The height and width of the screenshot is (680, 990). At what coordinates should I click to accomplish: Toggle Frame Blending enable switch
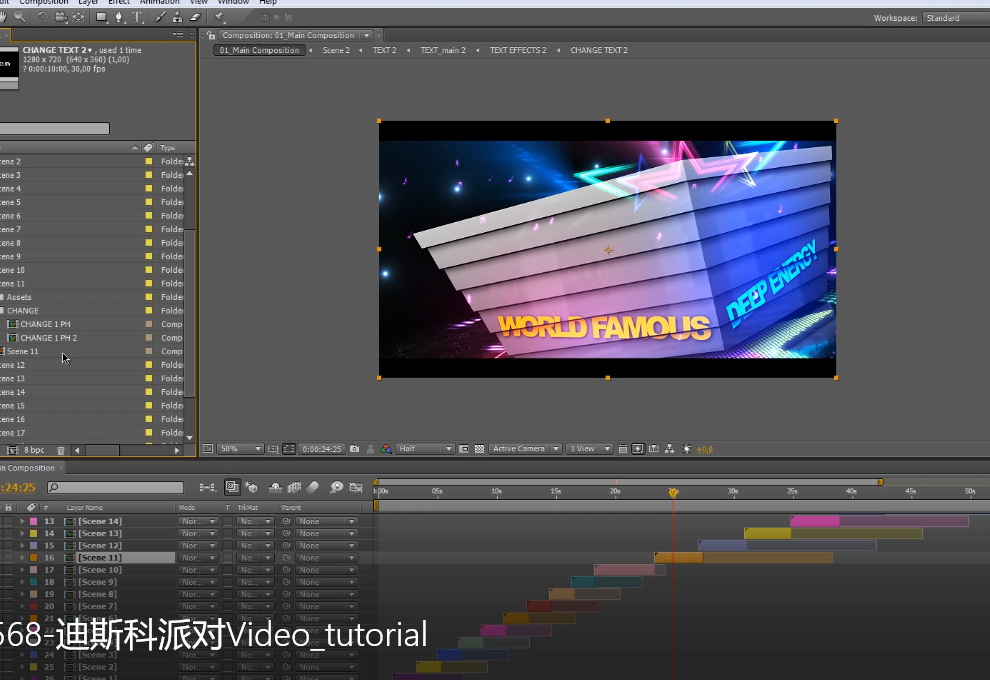pos(294,487)
